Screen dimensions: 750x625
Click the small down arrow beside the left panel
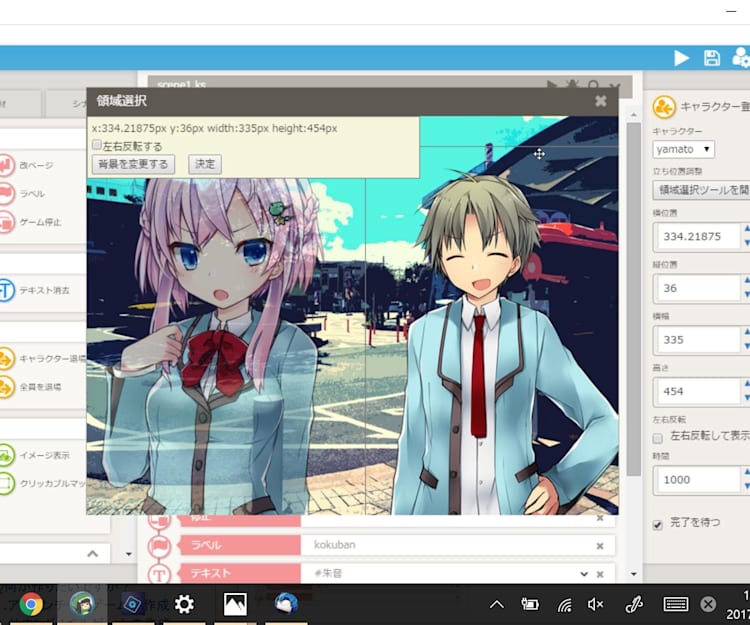[129, 554]
